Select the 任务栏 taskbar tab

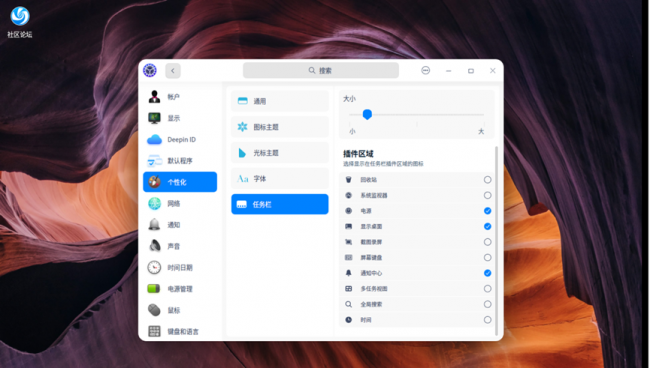tap(280, 204)
